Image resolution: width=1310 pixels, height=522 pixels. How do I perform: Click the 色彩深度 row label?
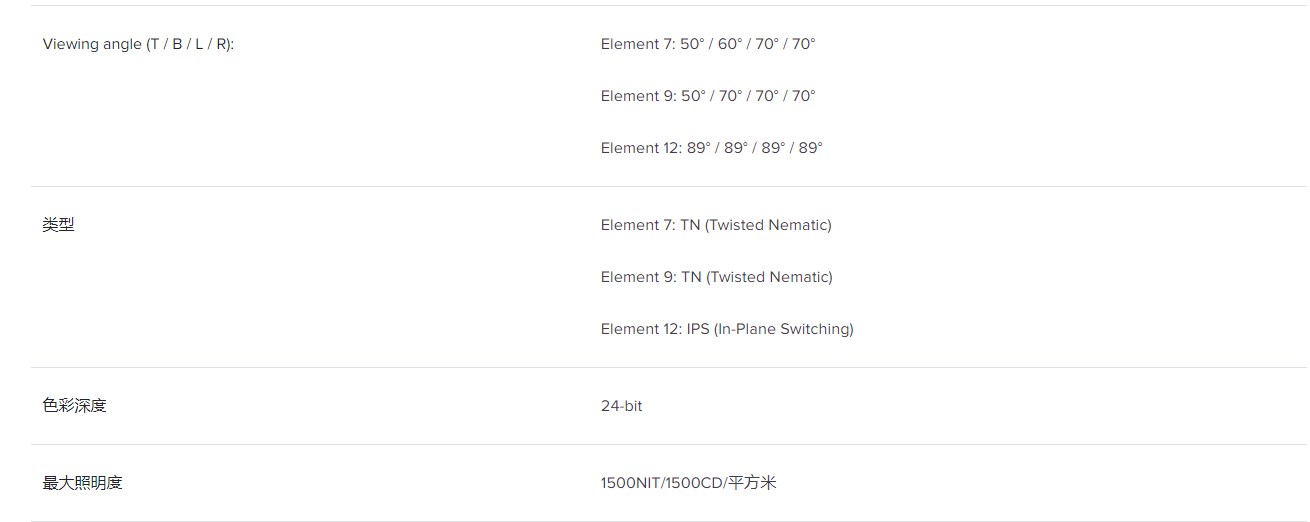click(x=74, y=406)
